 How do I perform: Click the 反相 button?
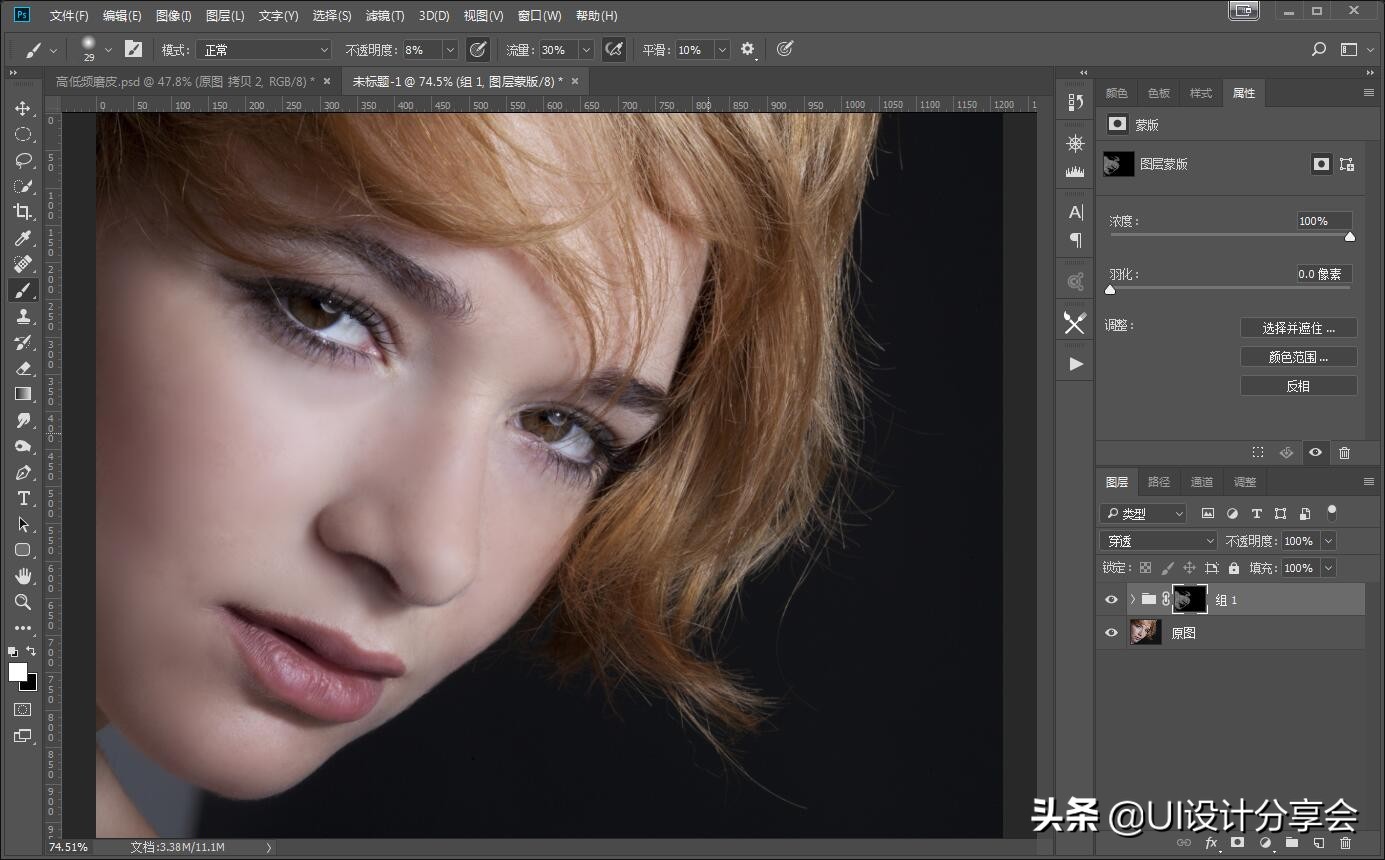tap(1298, 386)
